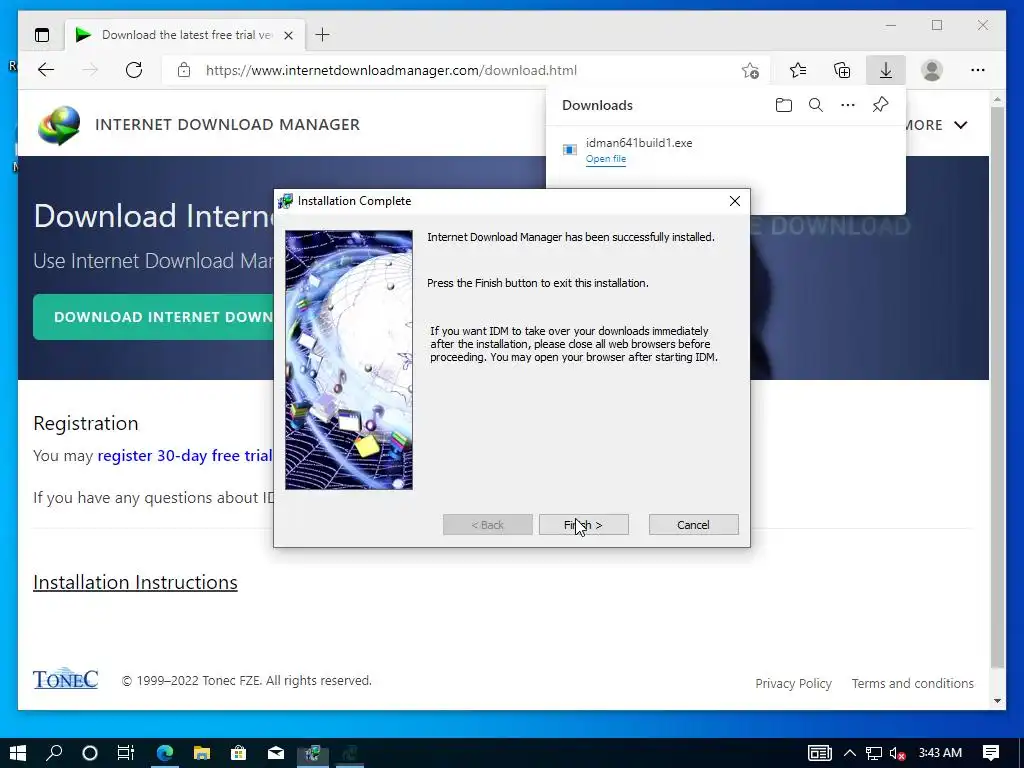This screenshot has height=768, width=1024.
Task: Select the 'Download the latest free trial' tab
Action: coord(186,35)
